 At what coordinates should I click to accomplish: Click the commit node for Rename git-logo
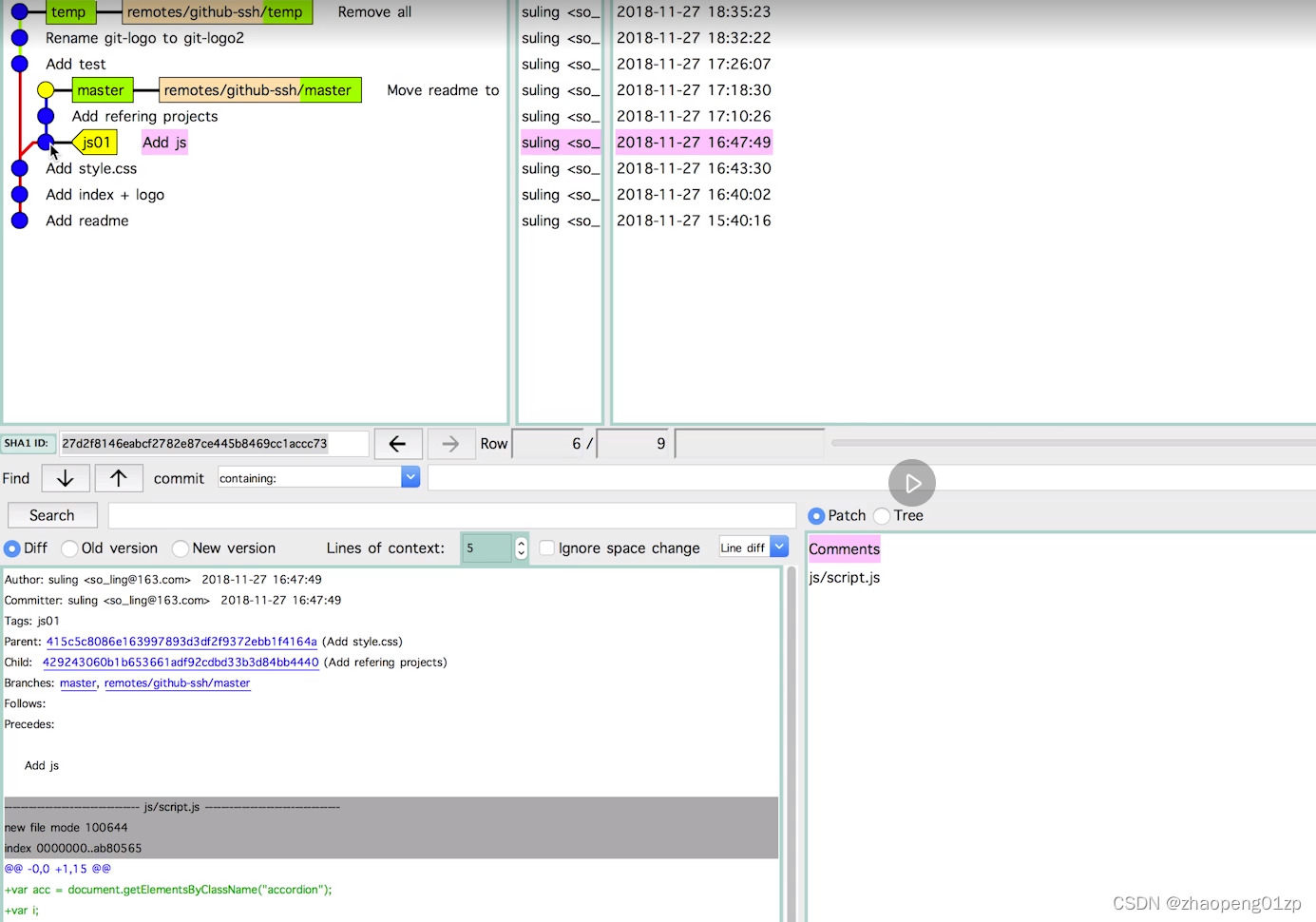click(19, 38)
